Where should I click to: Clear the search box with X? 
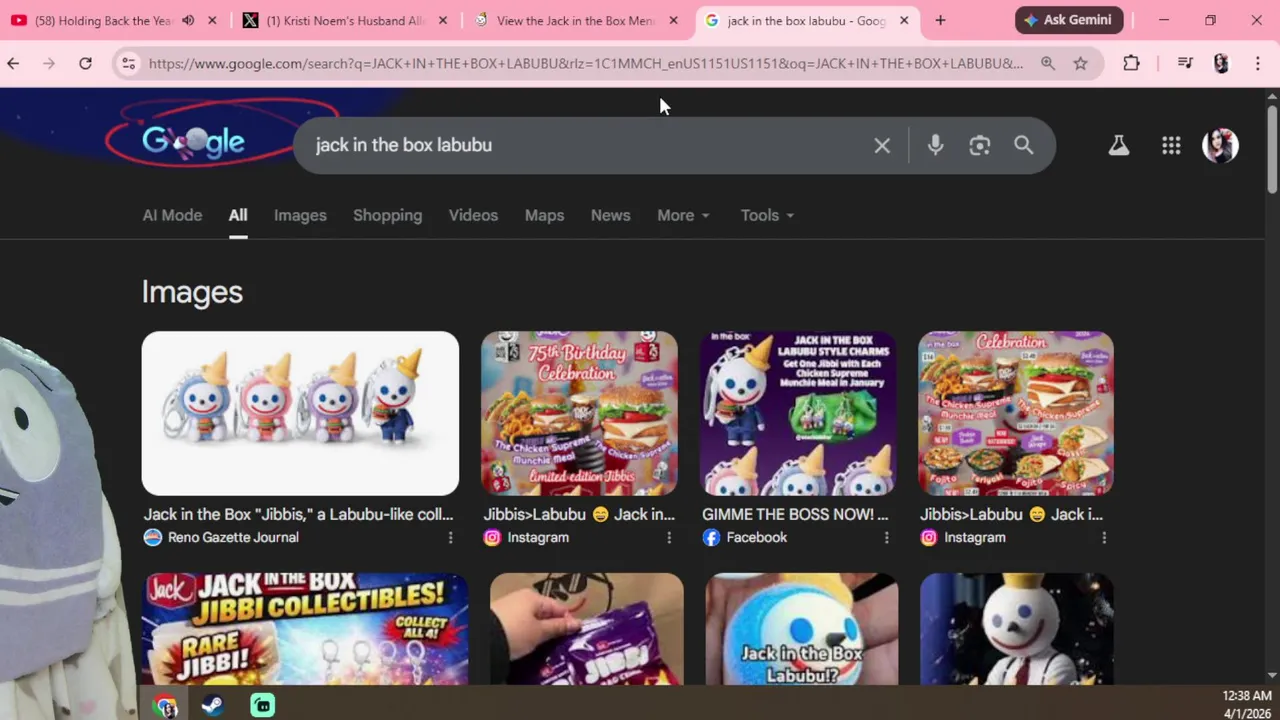[882, 145]
